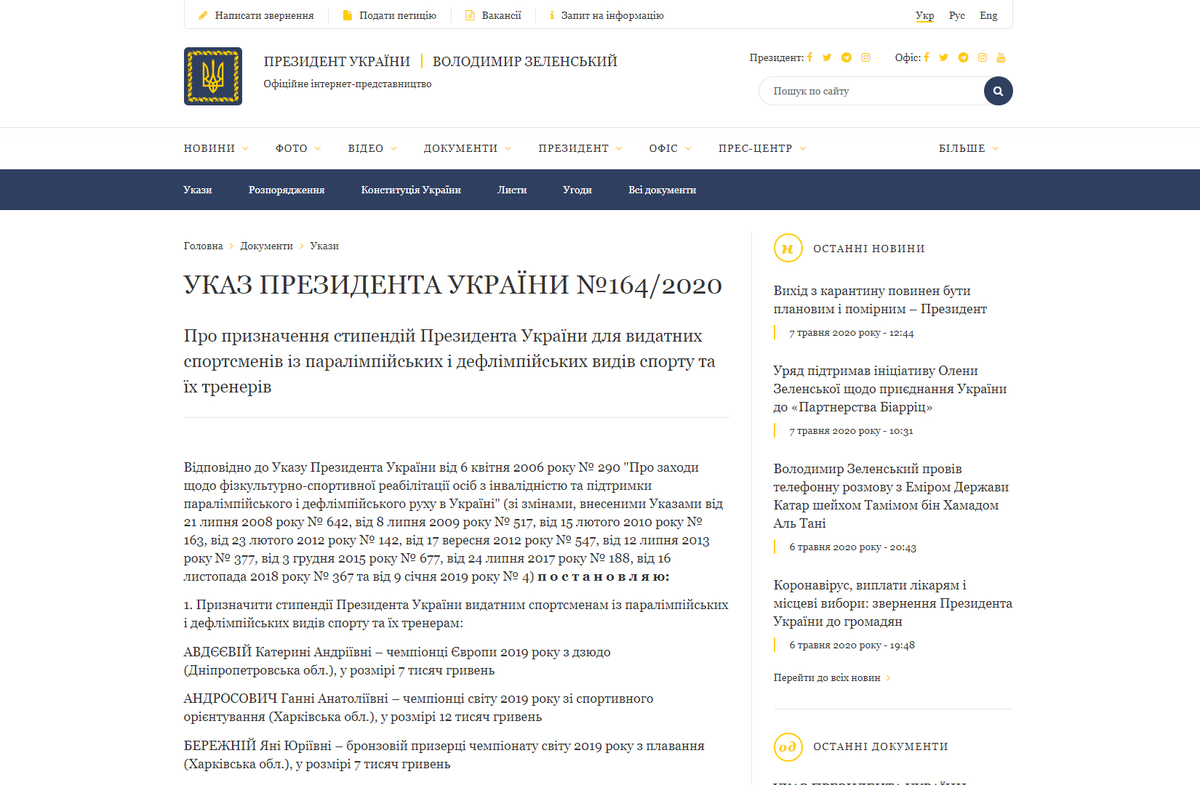Screen dimensions: 1200x785
Task: Focus the Пошук по сайту search field
Action: point(871,91)
